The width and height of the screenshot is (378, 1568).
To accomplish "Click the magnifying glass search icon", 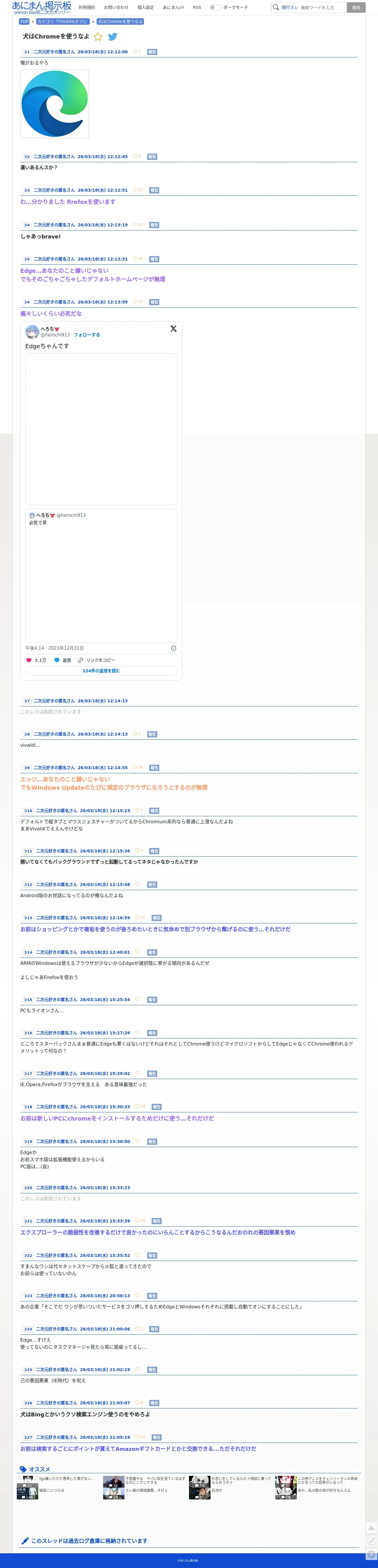I will (276, 7).
